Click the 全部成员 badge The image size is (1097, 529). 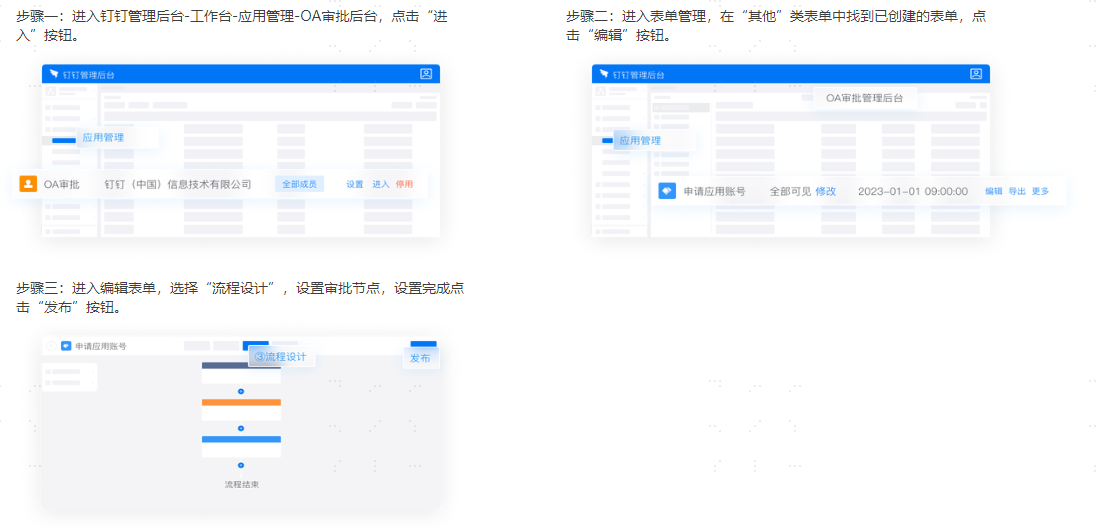click(x=299, y=185)
